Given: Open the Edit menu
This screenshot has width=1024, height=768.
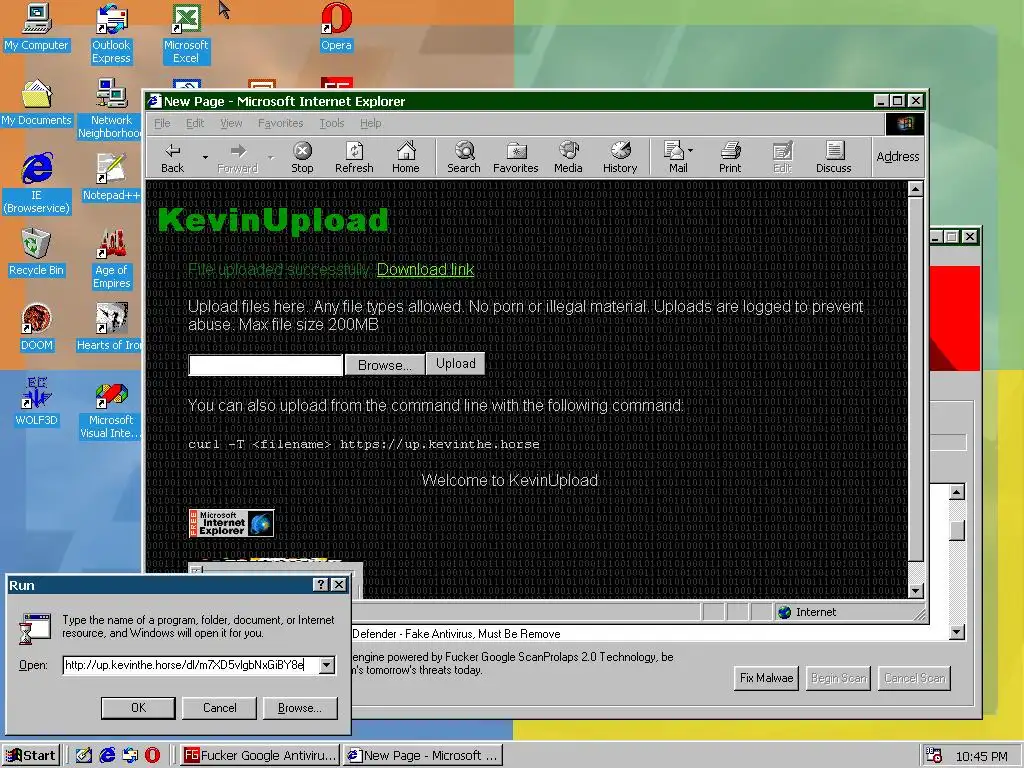Looking at the screenshot, I should [x=195, y=123].
